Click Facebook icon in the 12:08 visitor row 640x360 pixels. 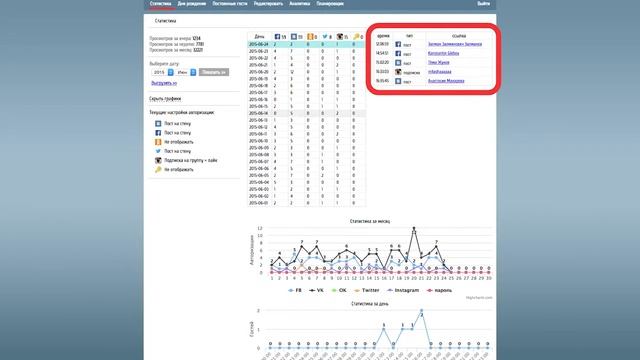coord(398,44)
